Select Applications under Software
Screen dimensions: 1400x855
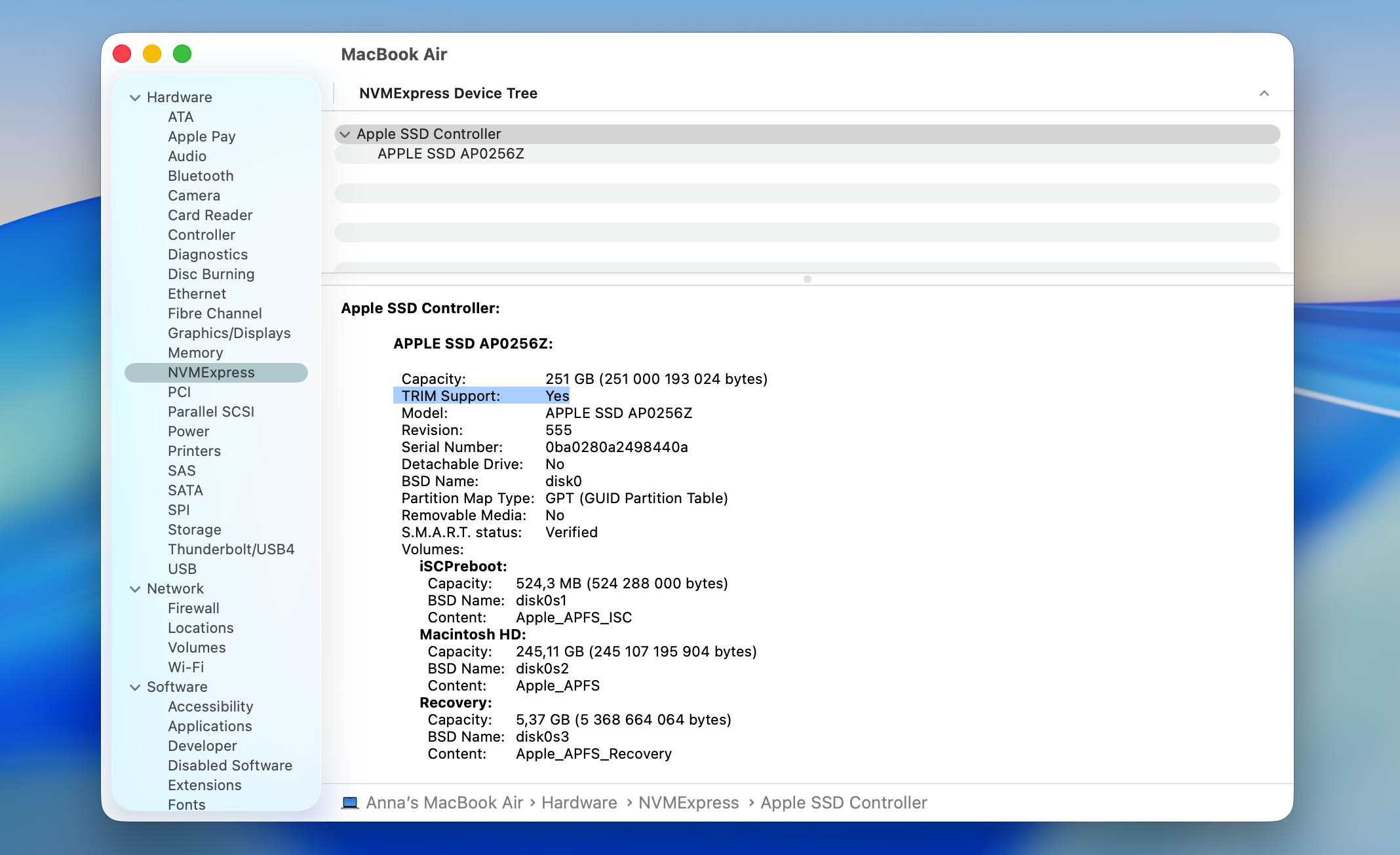point(210,727)
